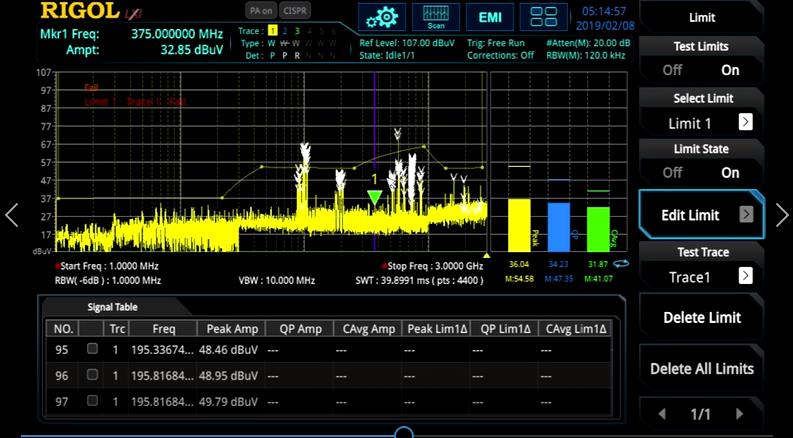Open the system settings gear icon

pyautogui.click(x=379, y=18)
